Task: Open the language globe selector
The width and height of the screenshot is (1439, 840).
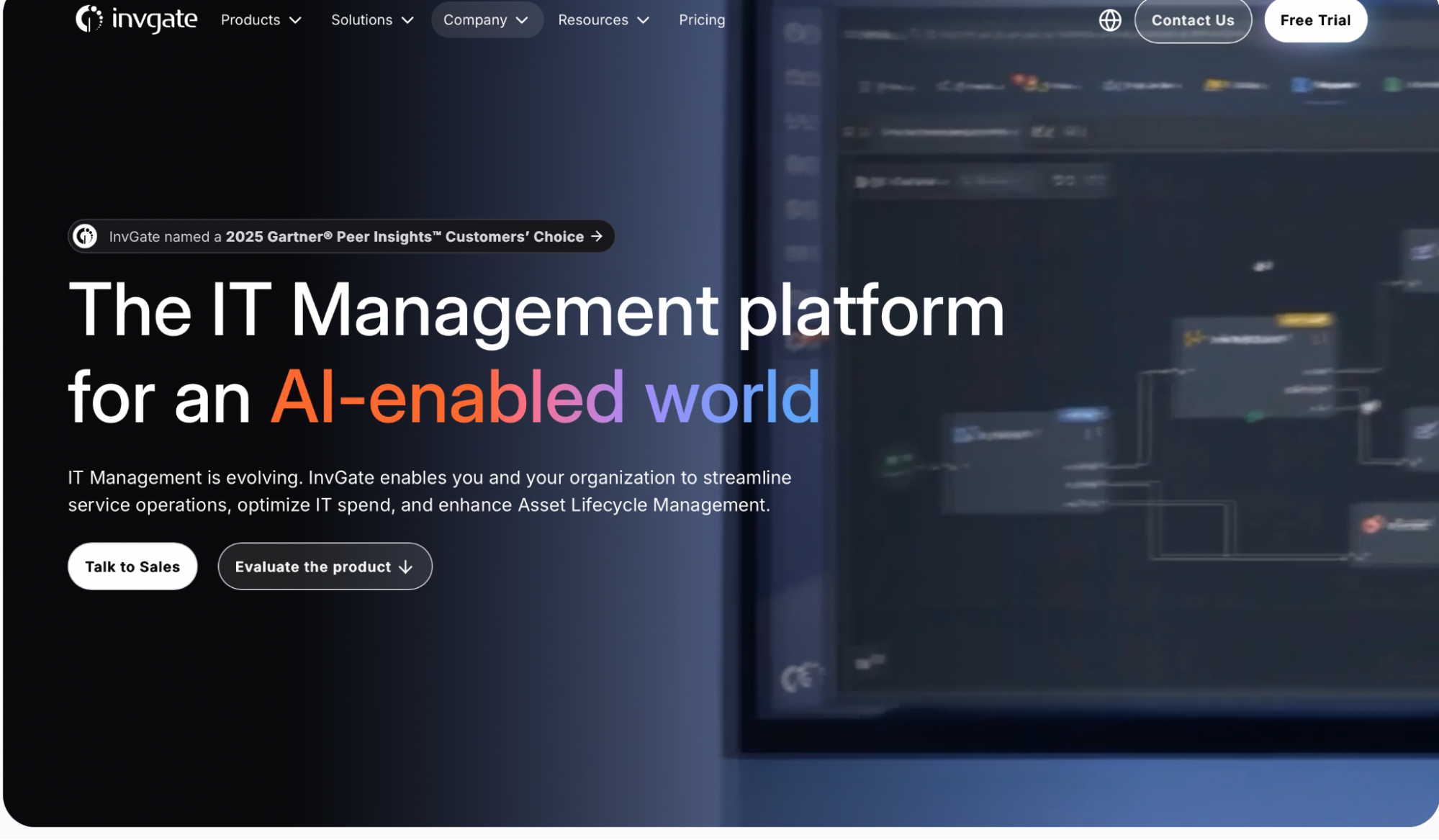Action: [1109, 20]
